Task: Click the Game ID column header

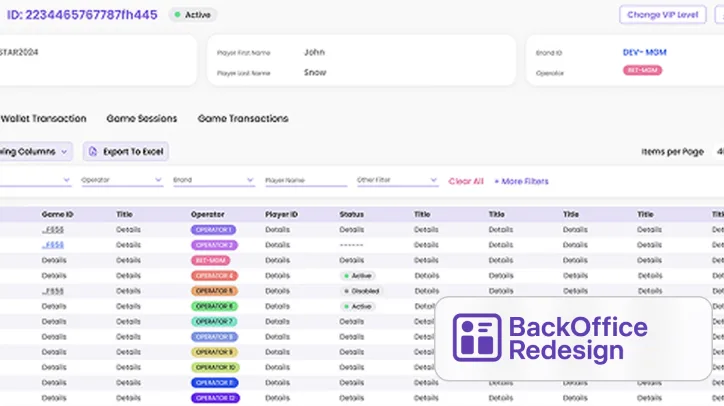Action: click(57, 214)
